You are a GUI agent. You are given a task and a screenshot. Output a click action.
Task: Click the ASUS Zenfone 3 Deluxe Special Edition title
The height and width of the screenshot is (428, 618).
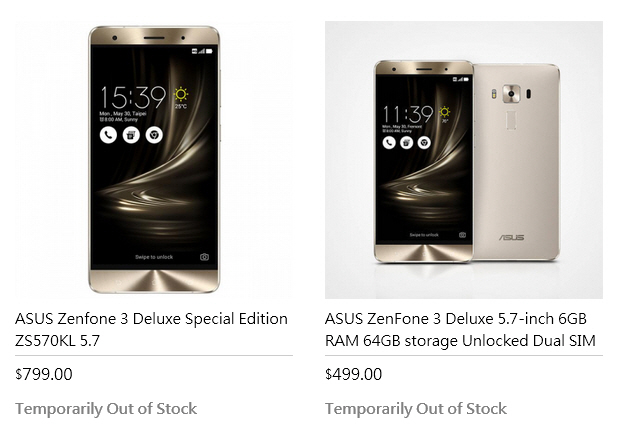pyautogui.click(x=151, y=329)
